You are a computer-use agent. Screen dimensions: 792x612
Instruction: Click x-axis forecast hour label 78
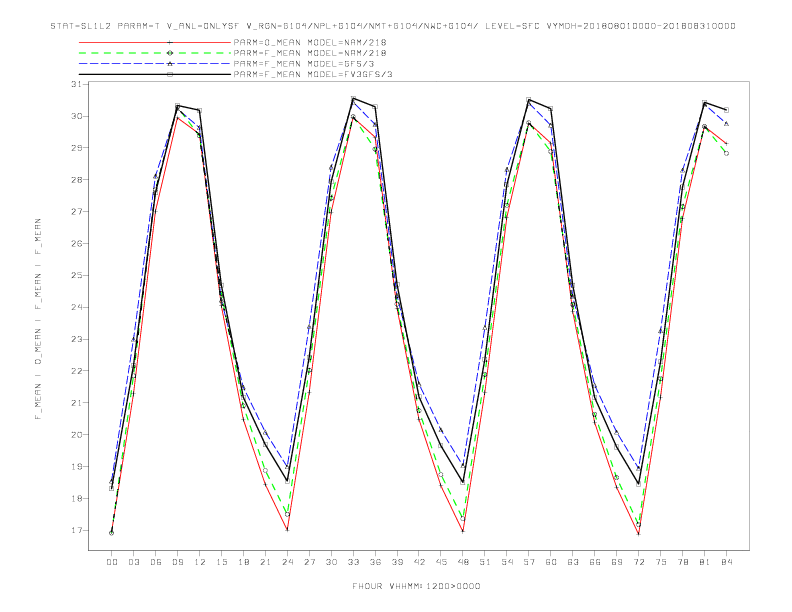682,562
